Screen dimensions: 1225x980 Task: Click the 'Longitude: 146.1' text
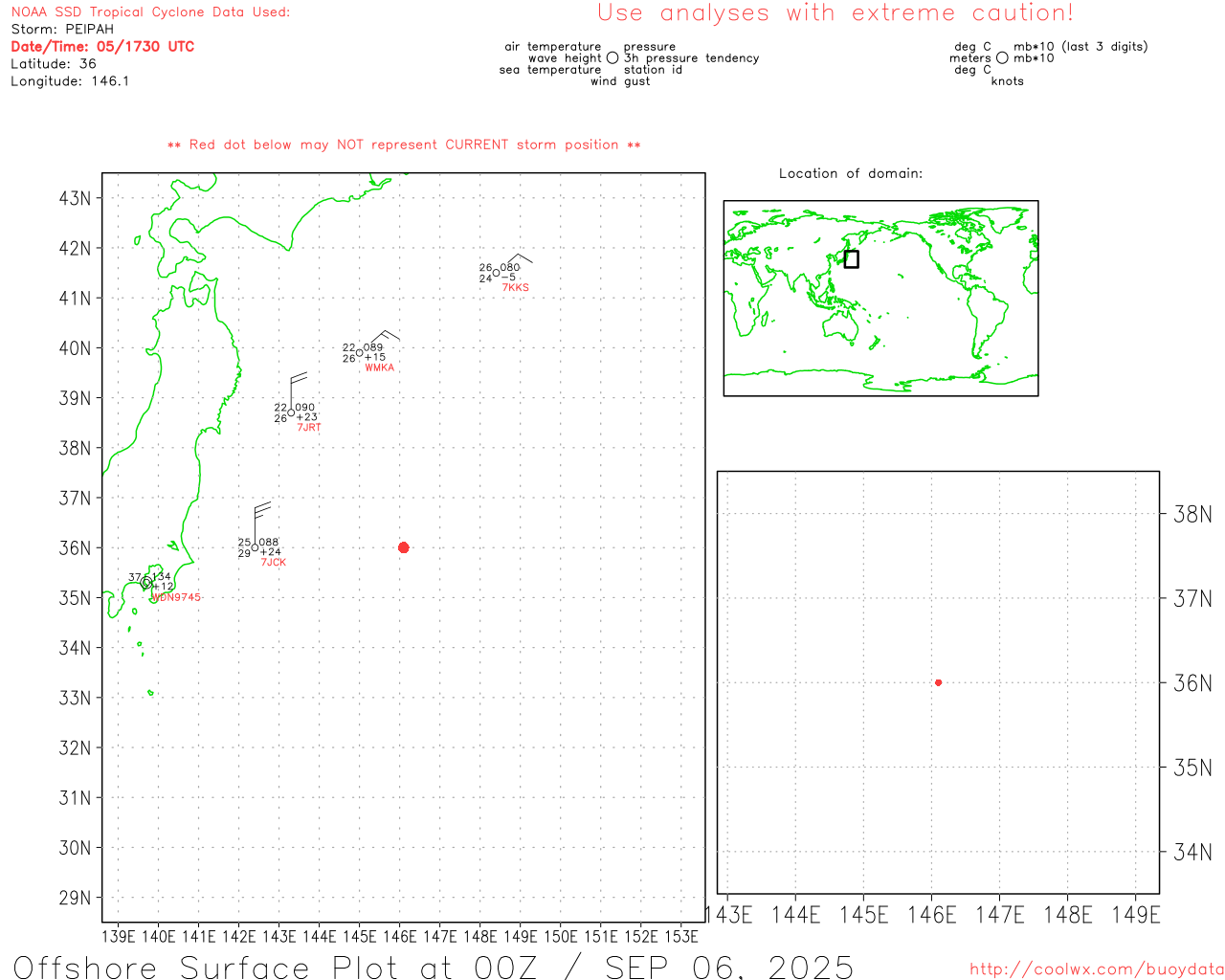click(x=70, y=80)
